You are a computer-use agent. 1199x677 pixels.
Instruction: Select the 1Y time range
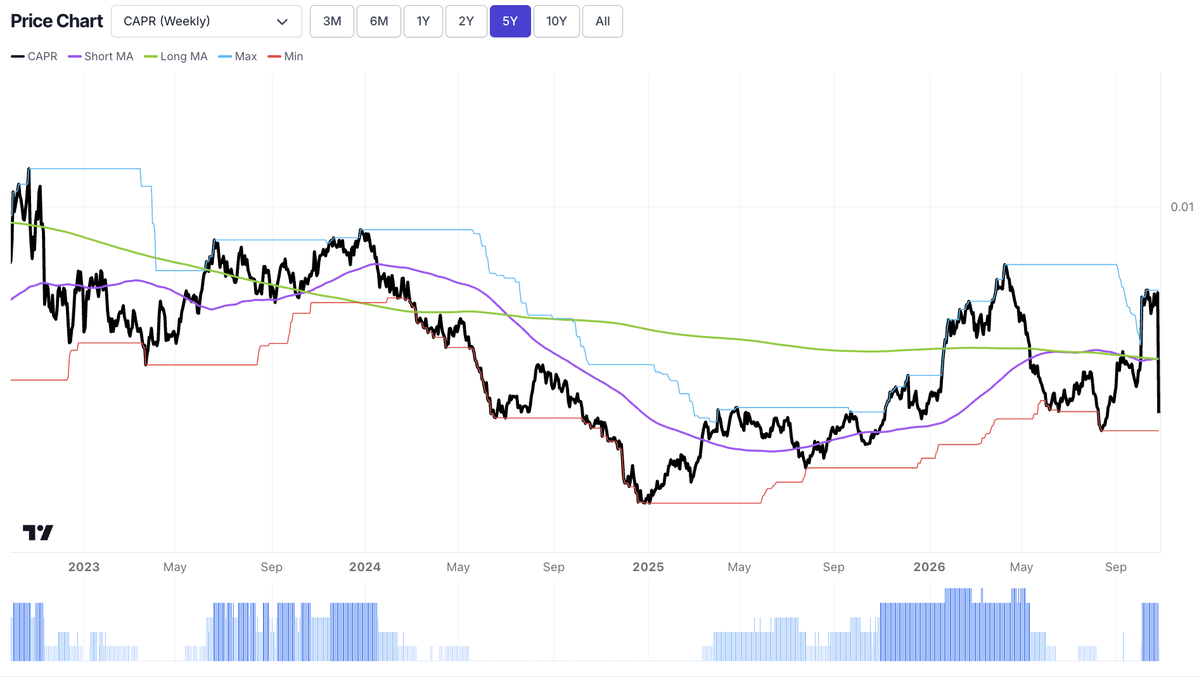[x=423, y=21]
